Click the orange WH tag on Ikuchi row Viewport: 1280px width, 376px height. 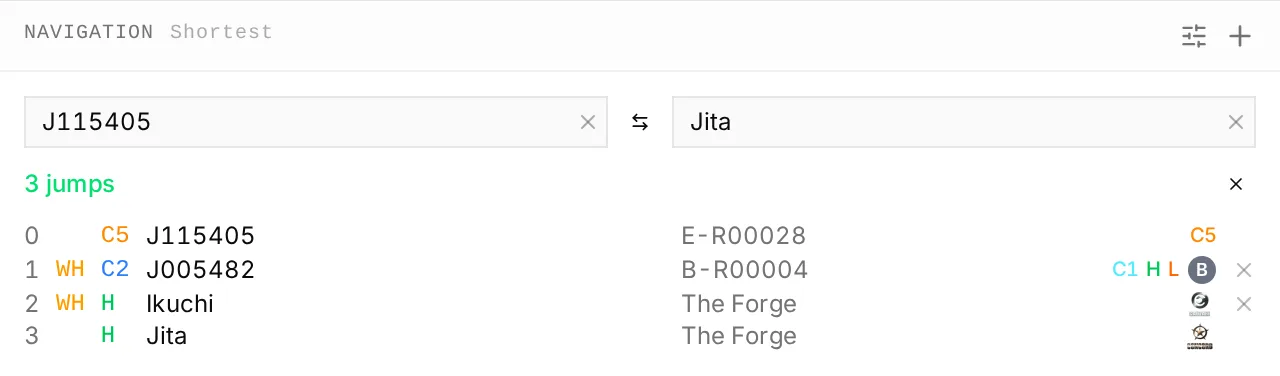[70, 302]
